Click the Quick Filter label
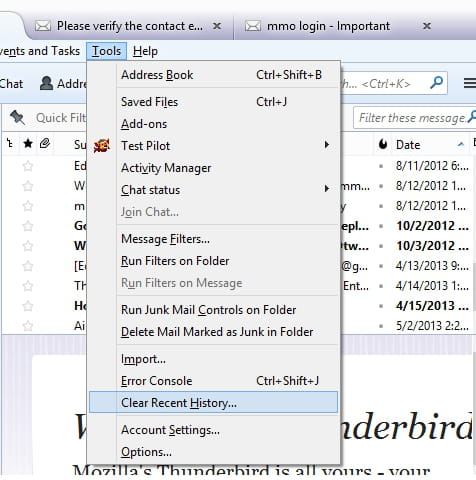The height and width of the screenshot is (480, 476). tap(61, 118)
